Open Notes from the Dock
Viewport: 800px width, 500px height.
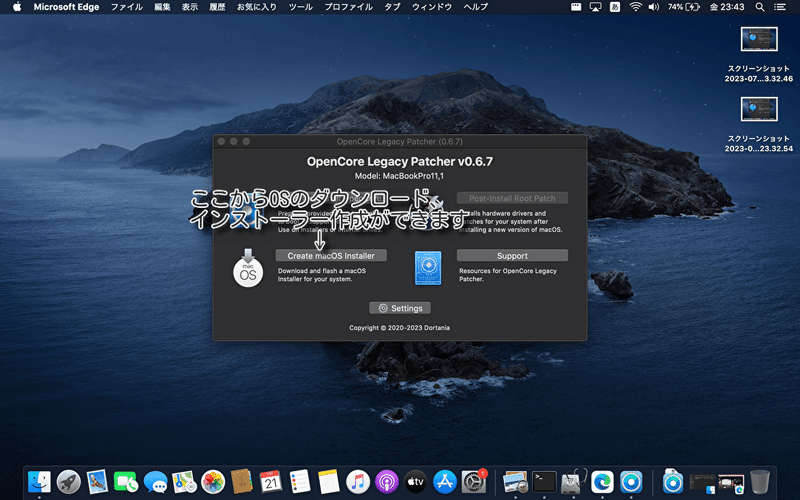click(x=329, y=481)
